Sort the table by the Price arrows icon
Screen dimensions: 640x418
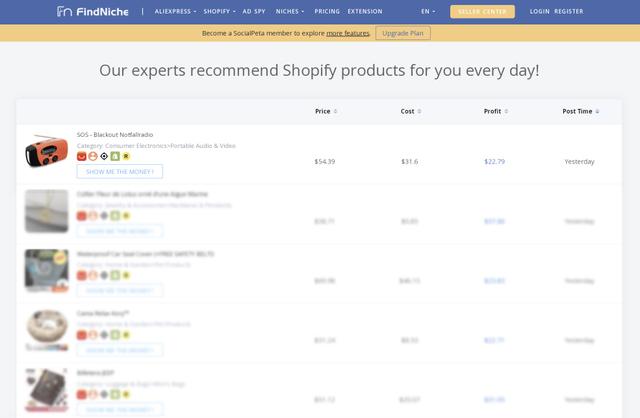336,111
